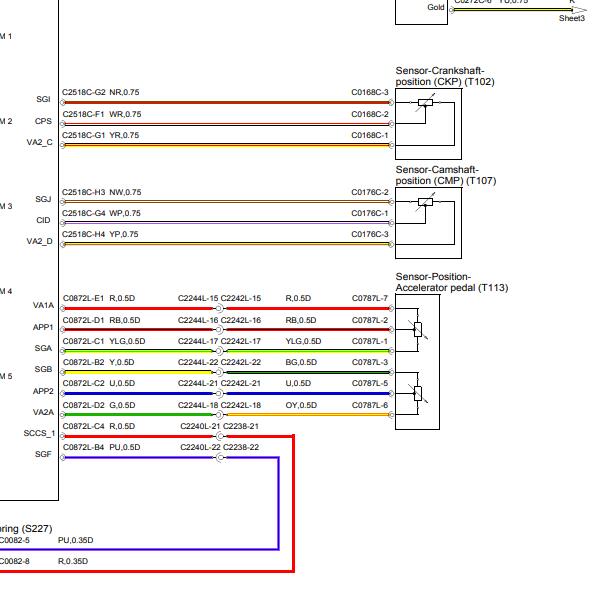The image size is (604, 604).
Task: Click the SGJ pin label
Action: (x=43, y=199)
